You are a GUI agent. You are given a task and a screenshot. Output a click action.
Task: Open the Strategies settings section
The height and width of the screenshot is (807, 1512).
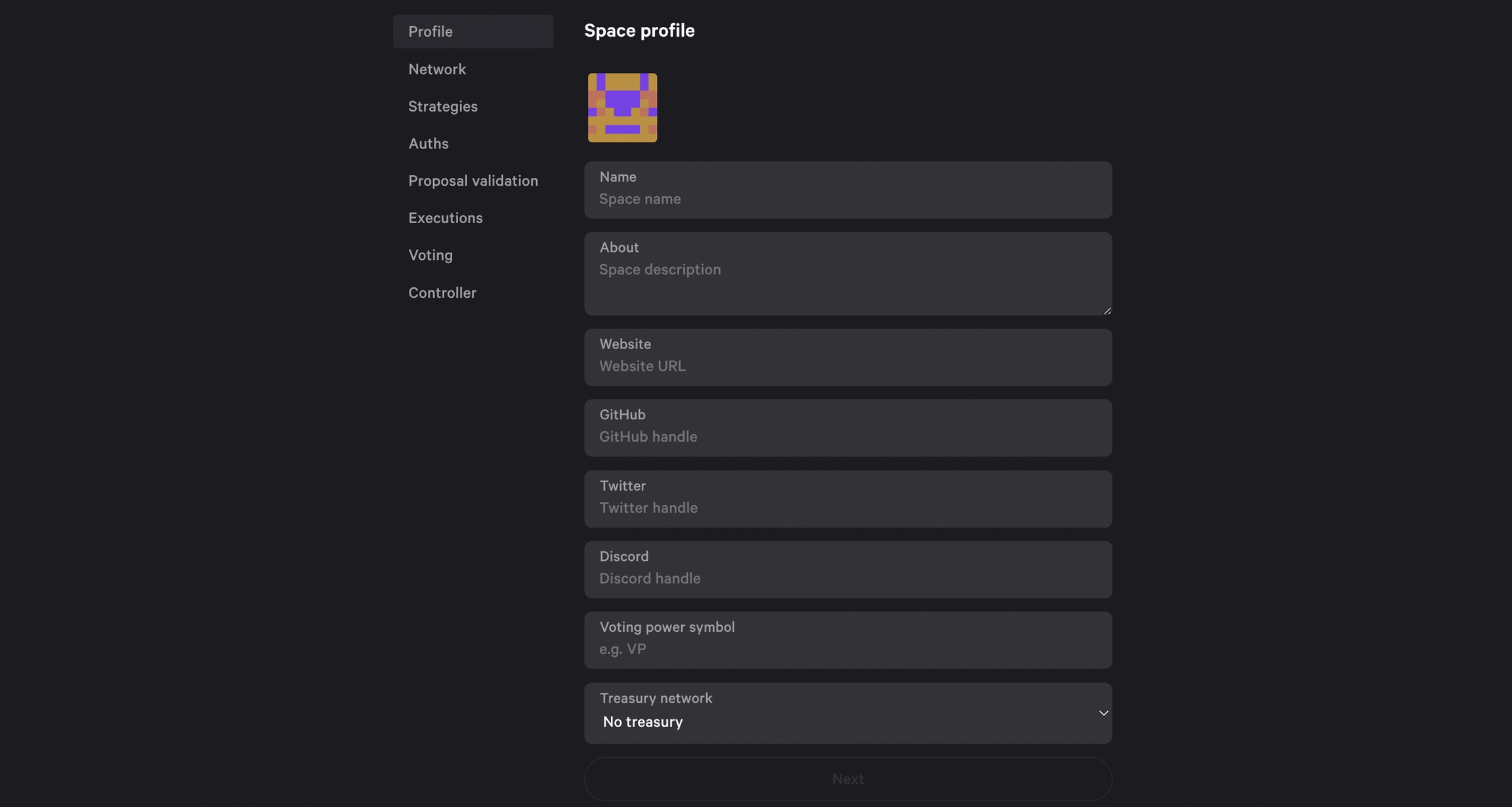443,106
